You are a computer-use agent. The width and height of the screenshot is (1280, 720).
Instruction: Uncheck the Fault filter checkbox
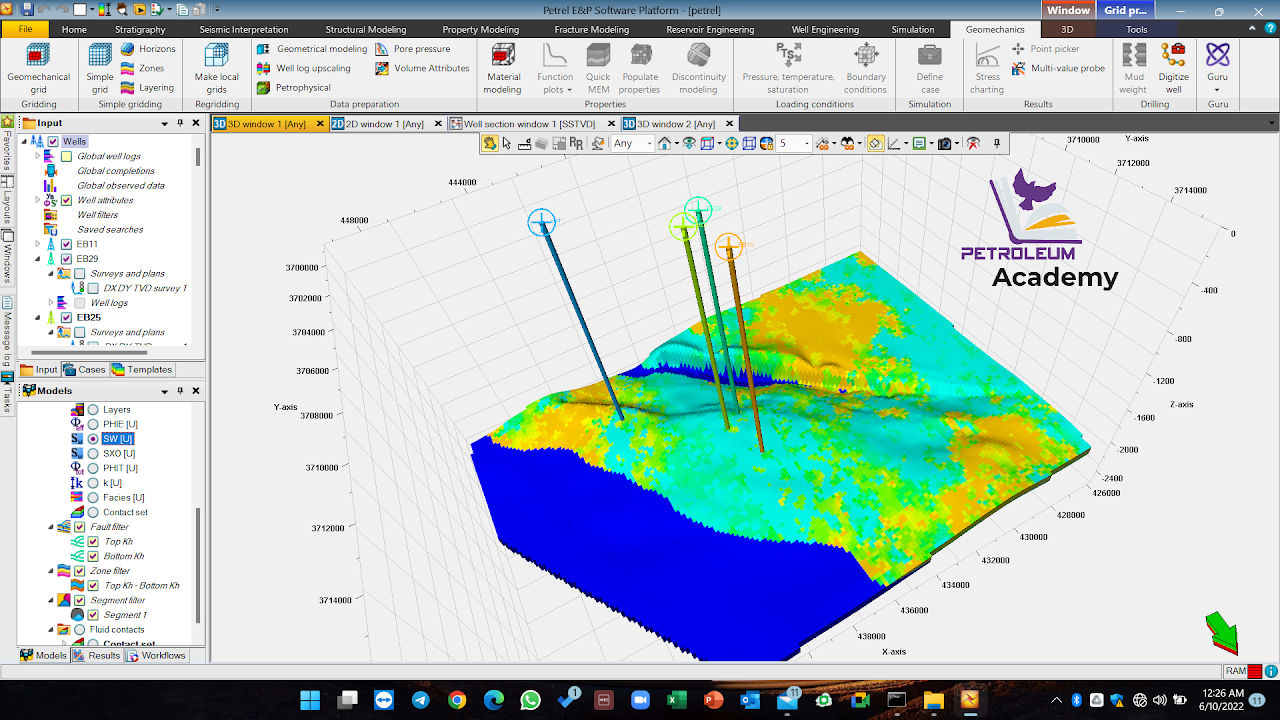80,527
